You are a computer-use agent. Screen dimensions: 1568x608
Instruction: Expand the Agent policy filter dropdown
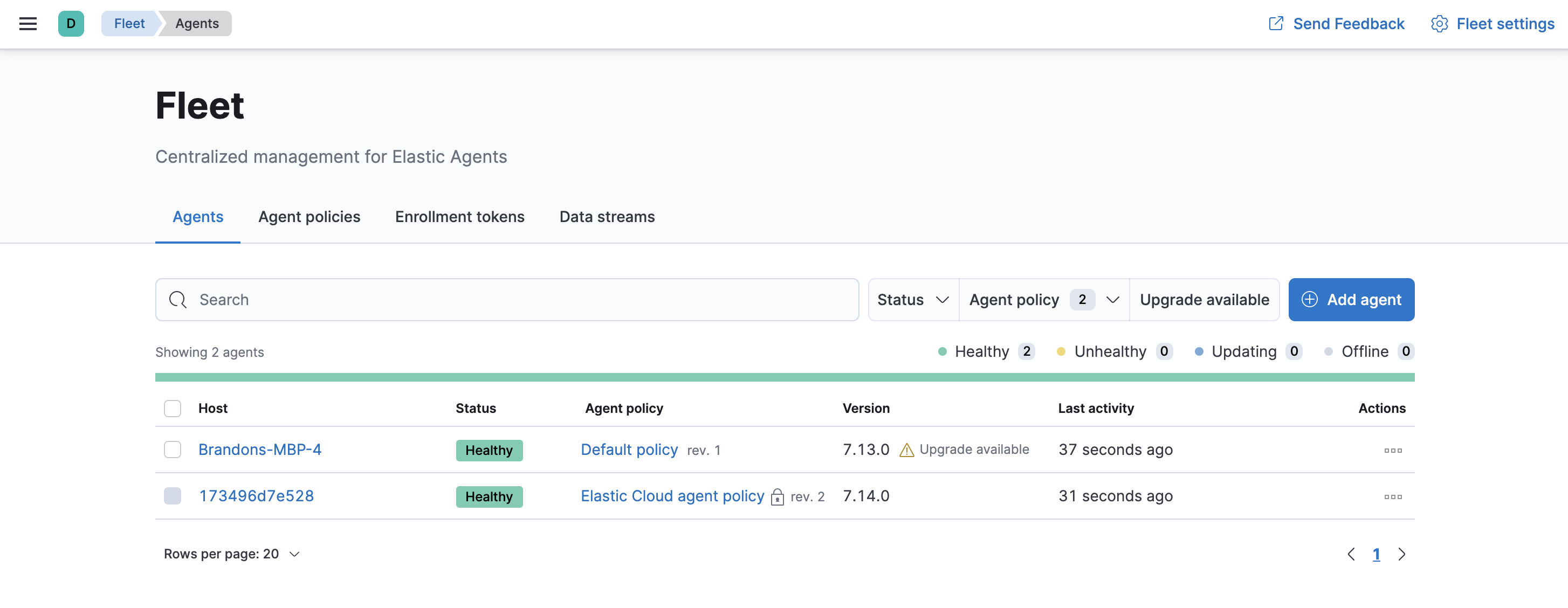pyautogui.click(x=1043, y=300)
